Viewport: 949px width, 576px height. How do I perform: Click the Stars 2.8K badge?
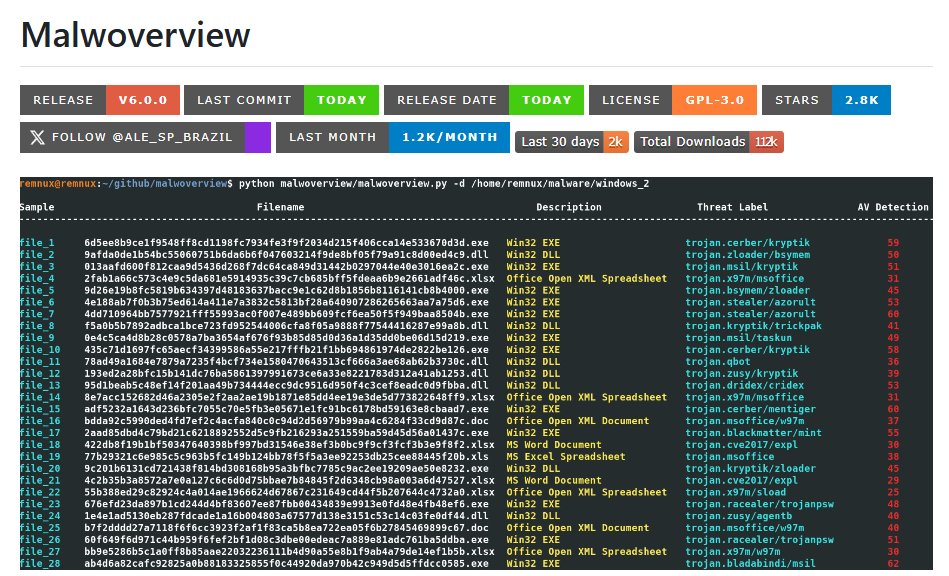[826, 100]
